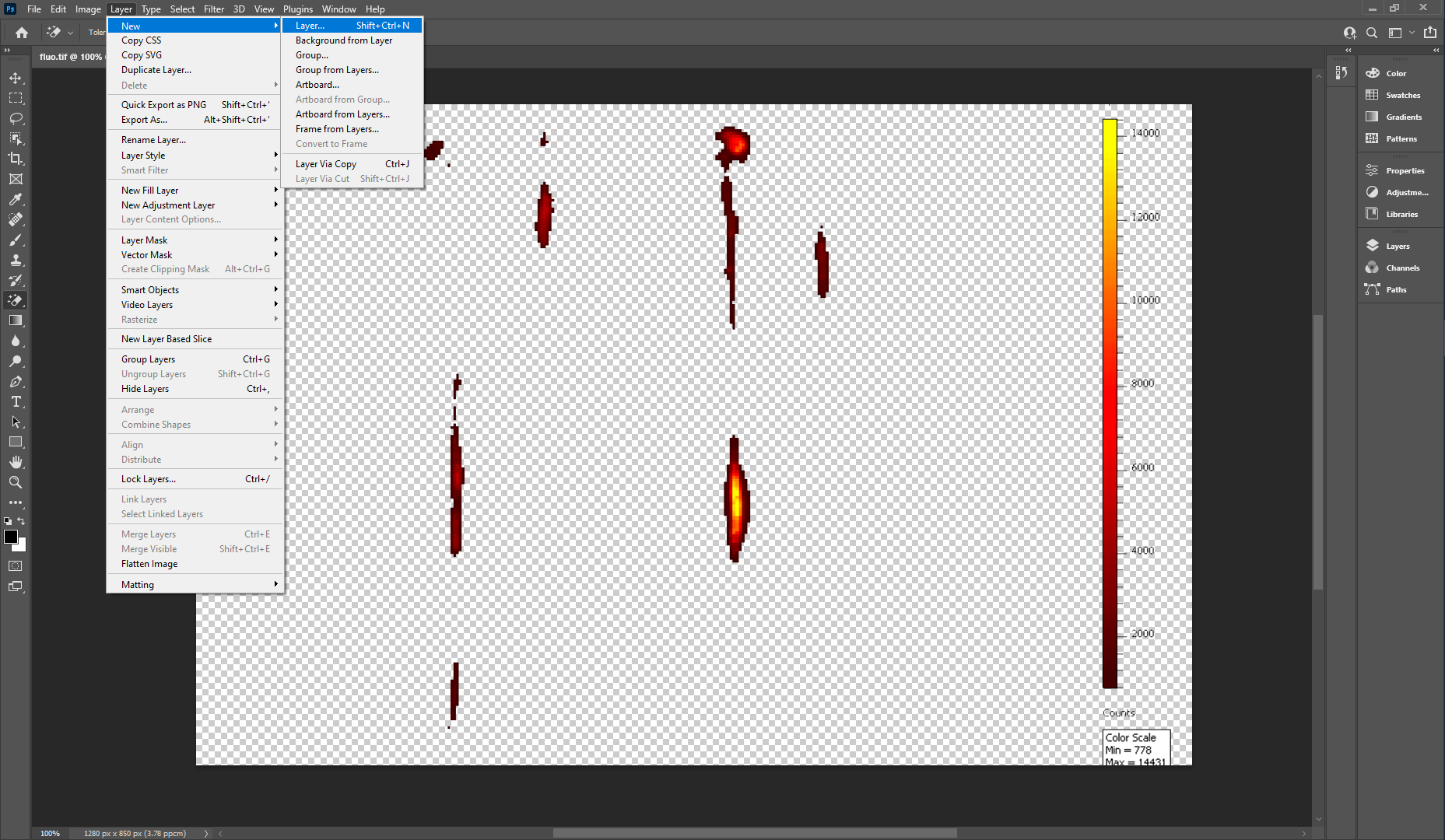Select the Horizontal Type tool
The height and width of the screenshot is (840, 1445).
pos(16,402)
